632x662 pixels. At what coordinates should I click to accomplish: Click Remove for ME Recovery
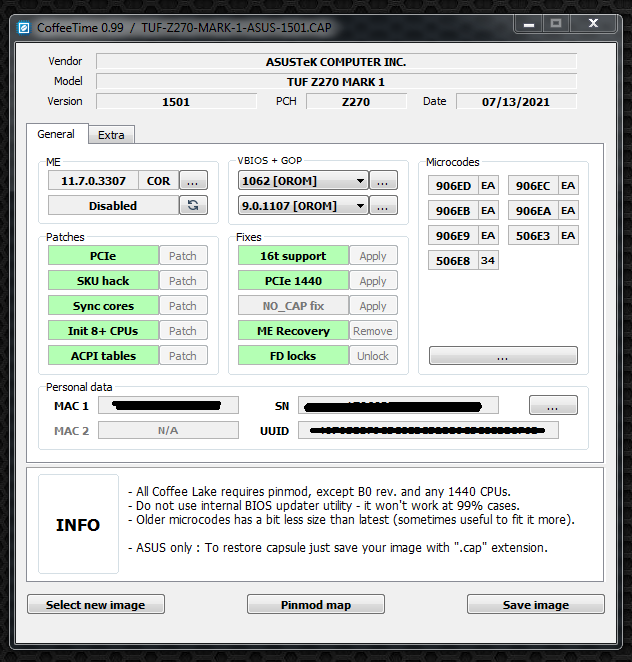pos(373,331)
